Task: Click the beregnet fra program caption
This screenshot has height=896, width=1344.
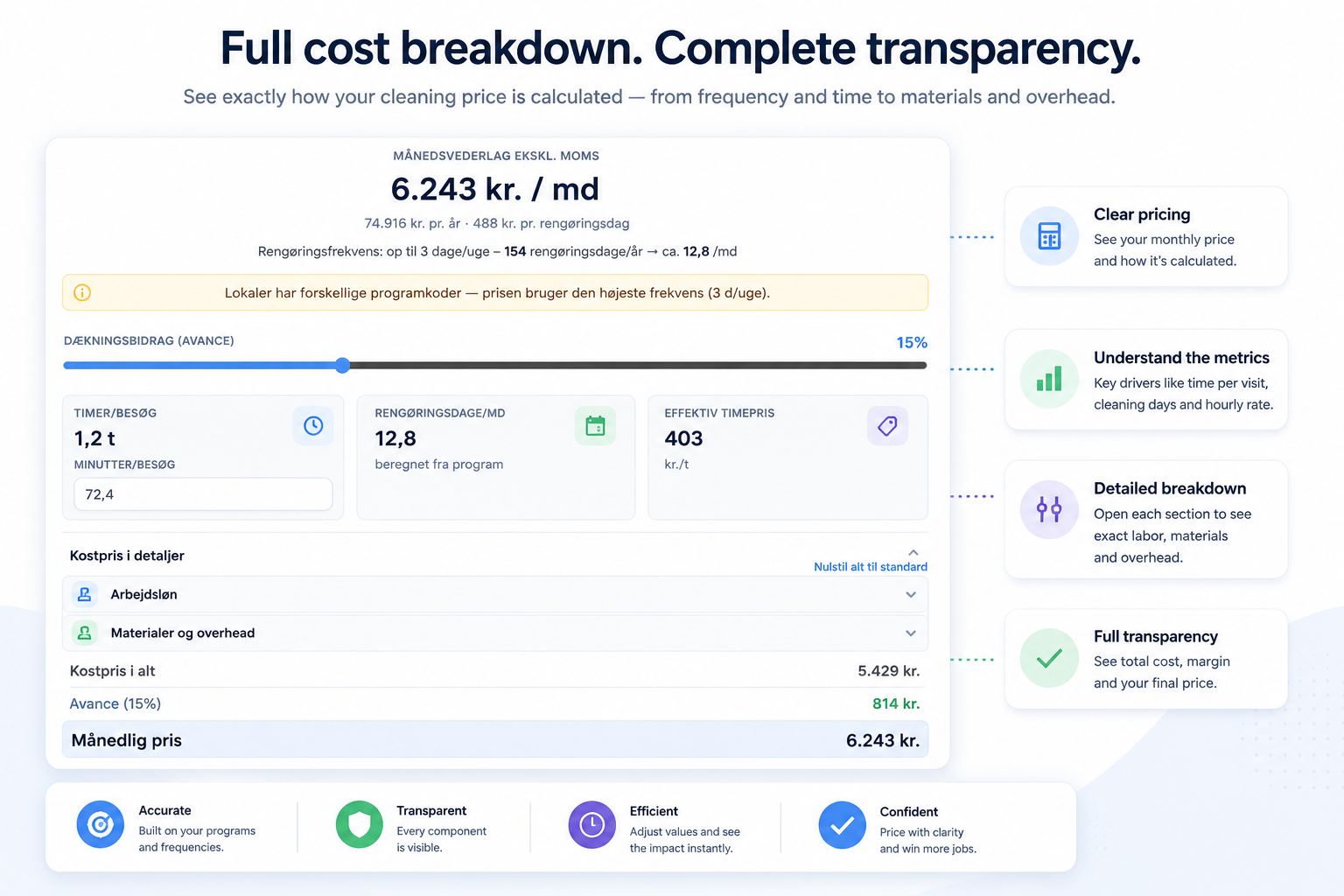Action: 439,464
